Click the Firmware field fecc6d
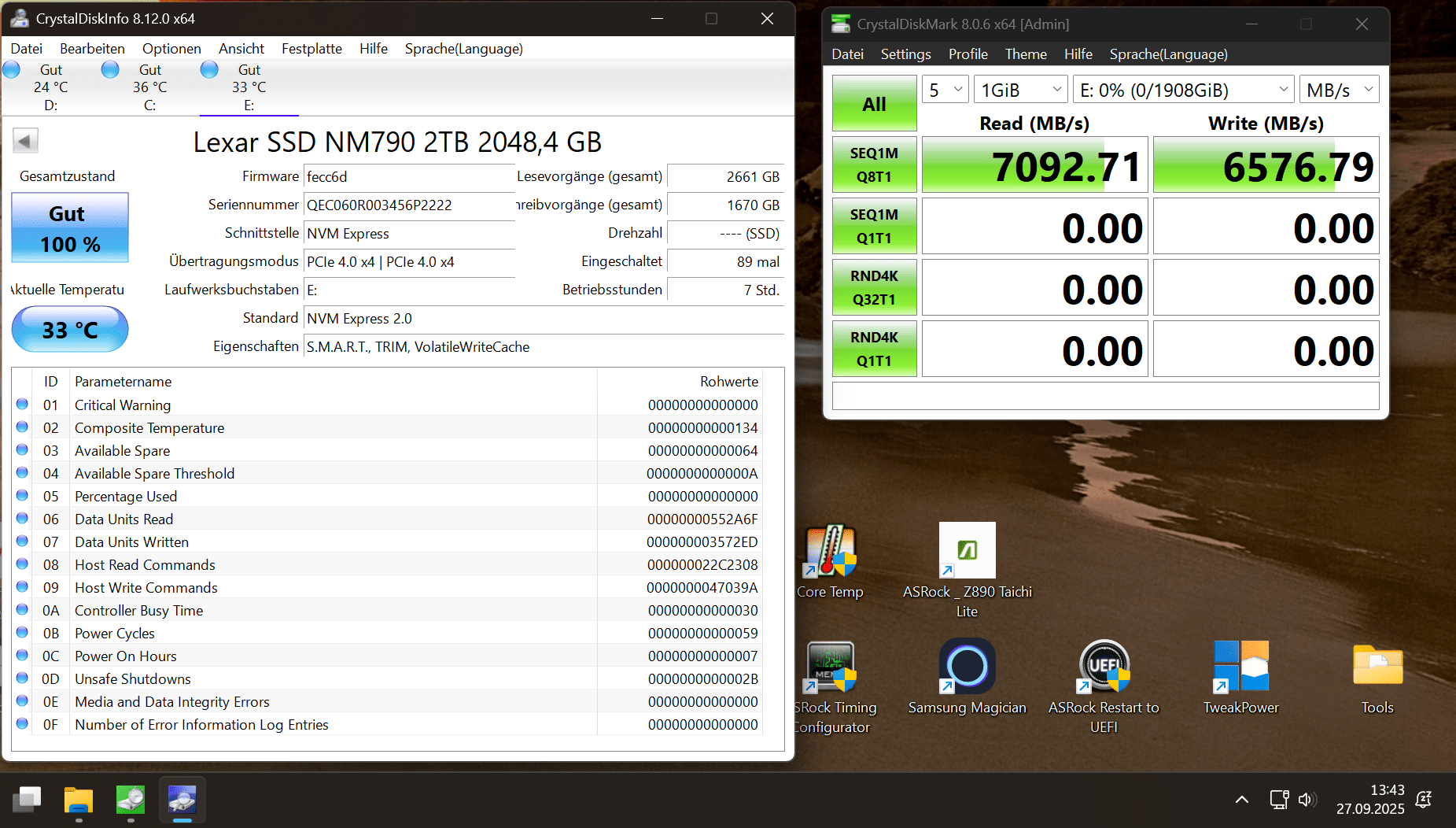 [x=409, y=177]
